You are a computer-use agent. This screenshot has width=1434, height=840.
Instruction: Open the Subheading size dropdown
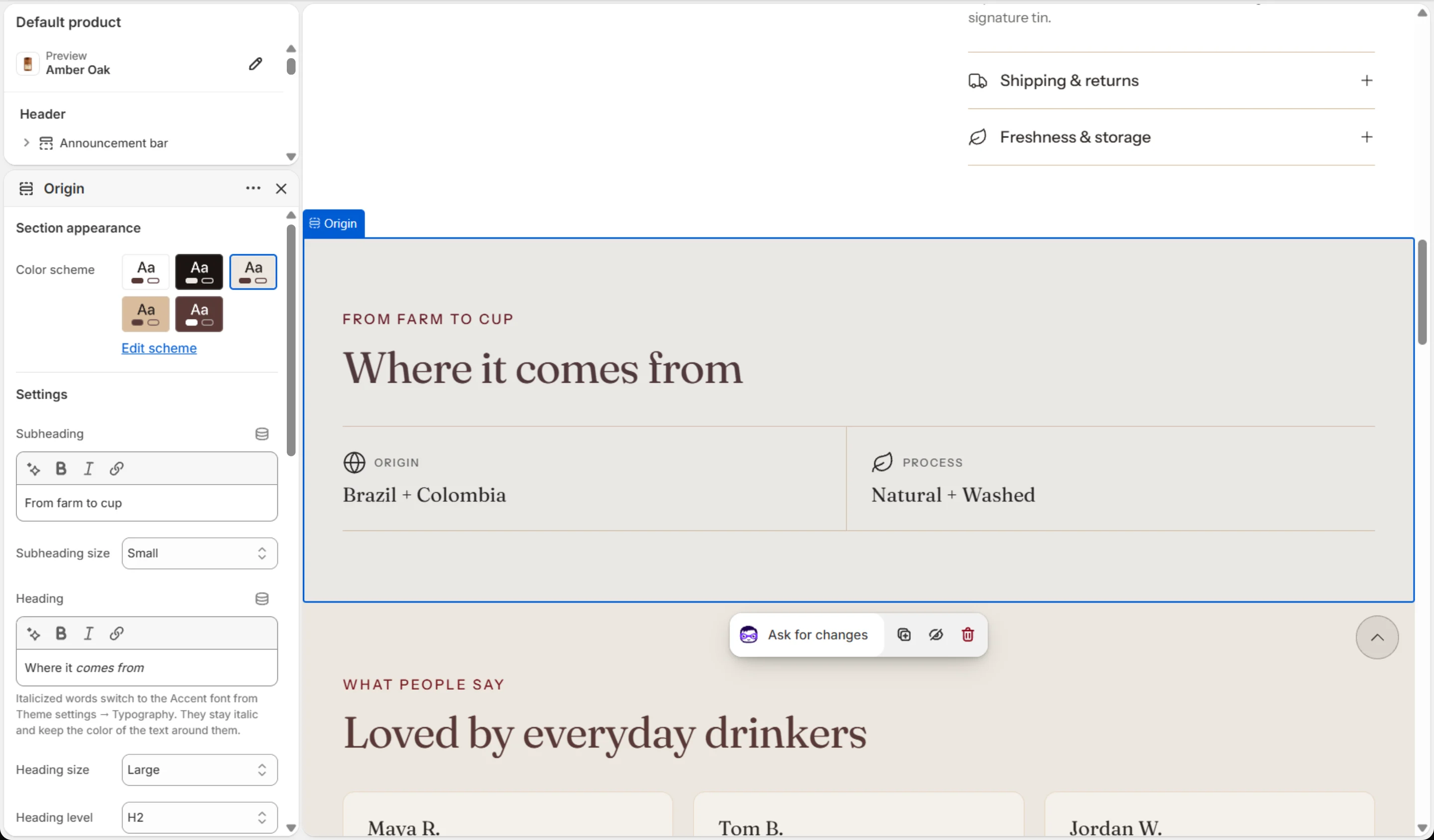tap(200, 553)
